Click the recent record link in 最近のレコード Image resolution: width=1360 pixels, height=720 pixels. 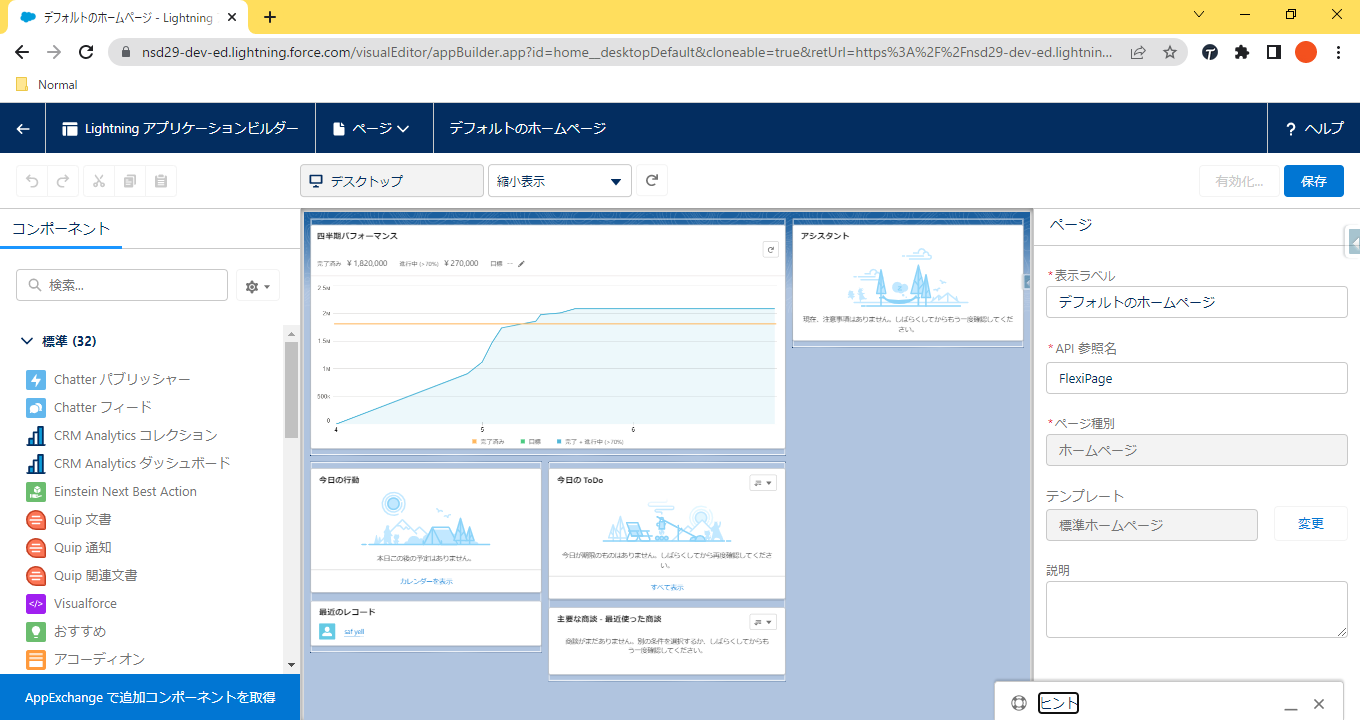point(354,632)
